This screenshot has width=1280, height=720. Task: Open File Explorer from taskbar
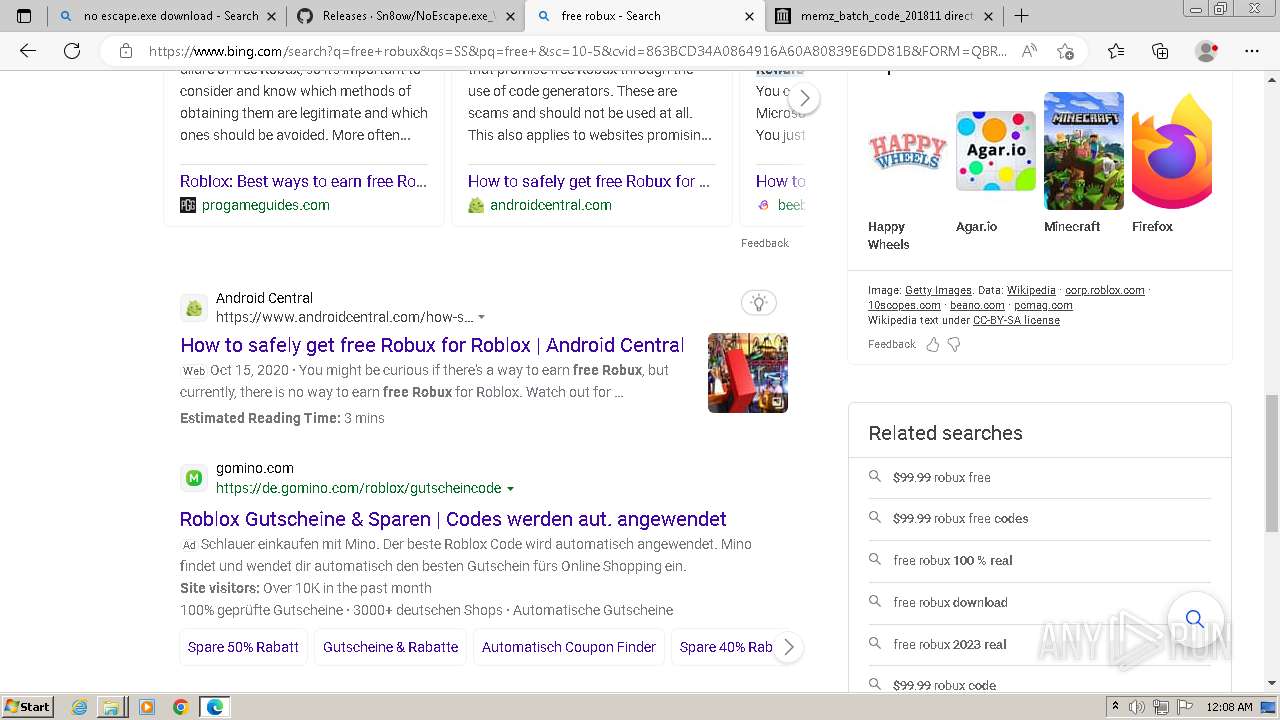(110, 707)
